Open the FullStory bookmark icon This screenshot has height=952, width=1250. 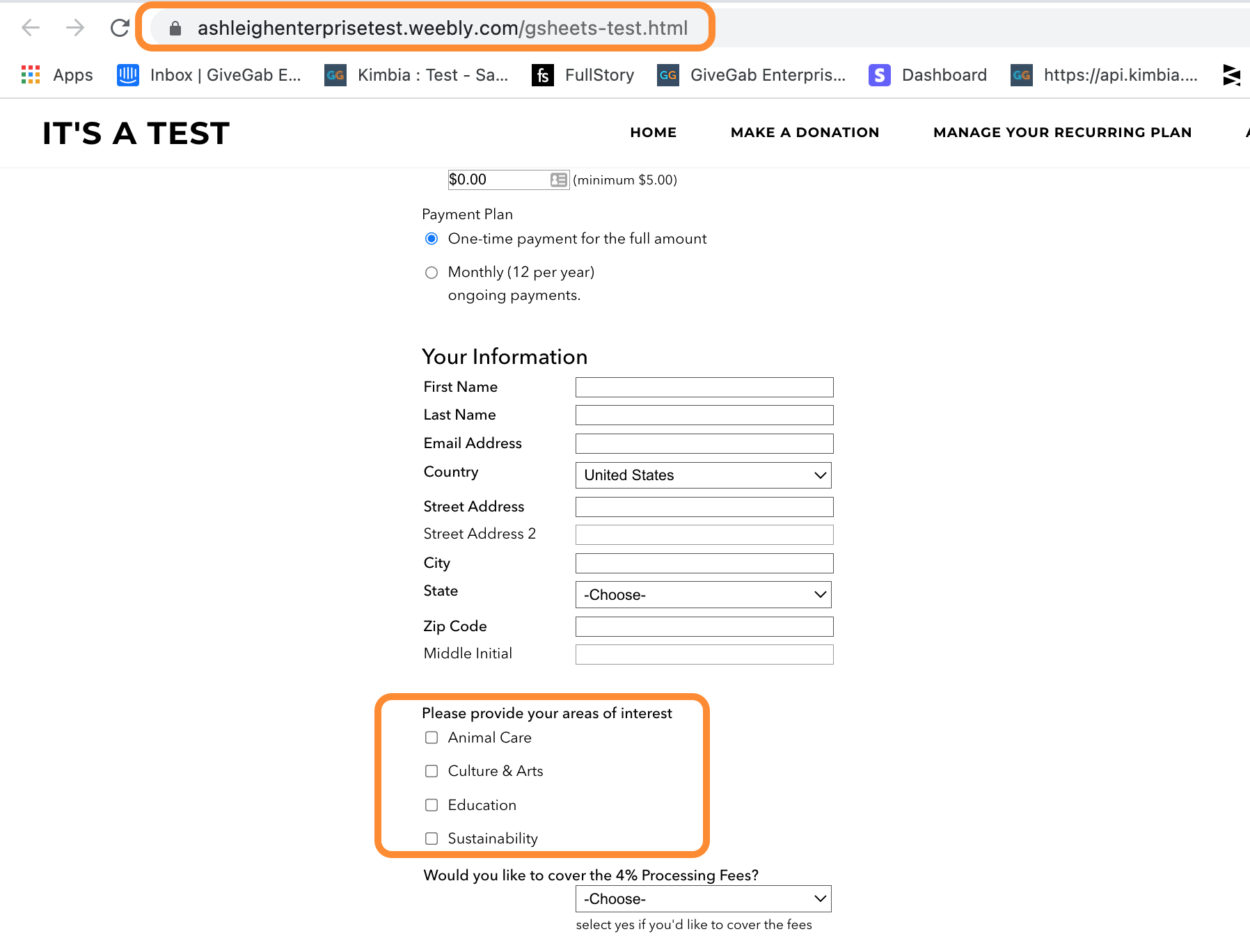coord(543,74)
